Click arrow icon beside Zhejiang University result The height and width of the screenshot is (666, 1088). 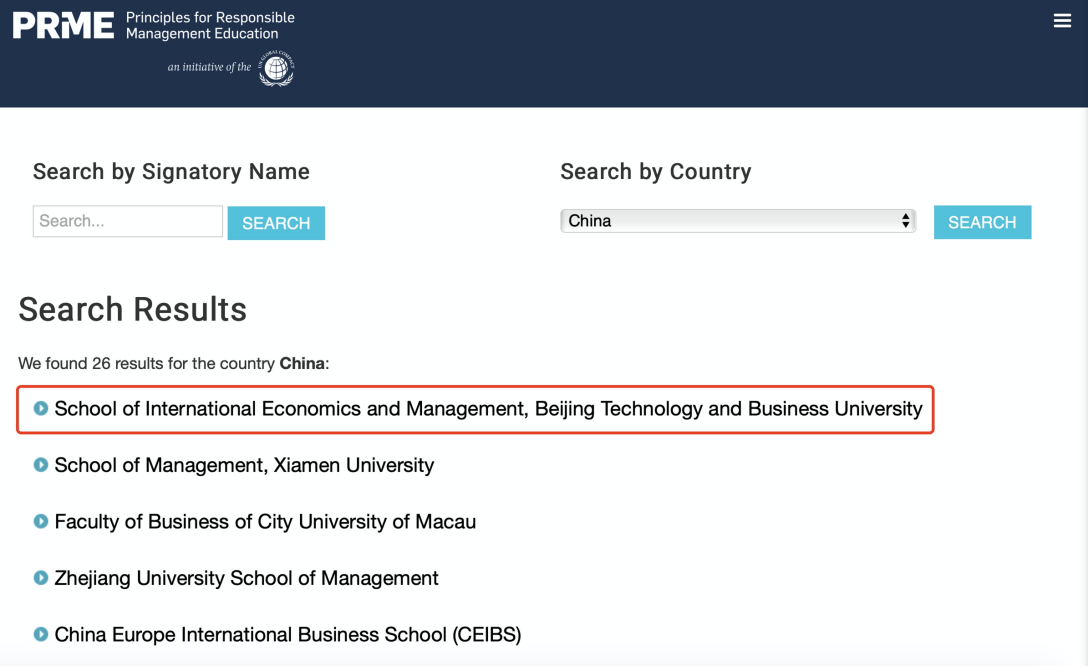point(41,578)
